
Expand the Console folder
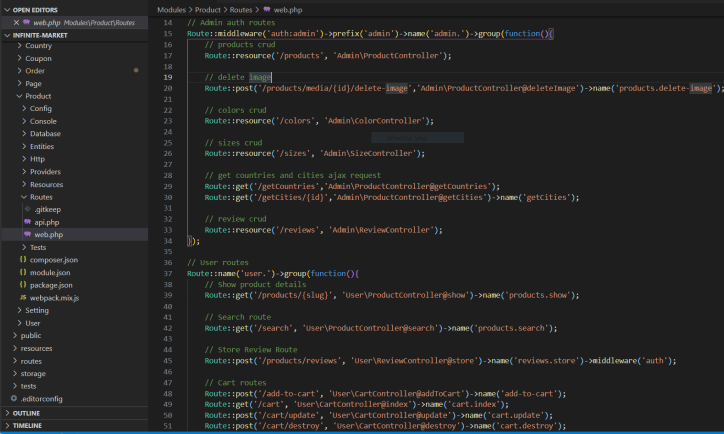tap(24, 121)
